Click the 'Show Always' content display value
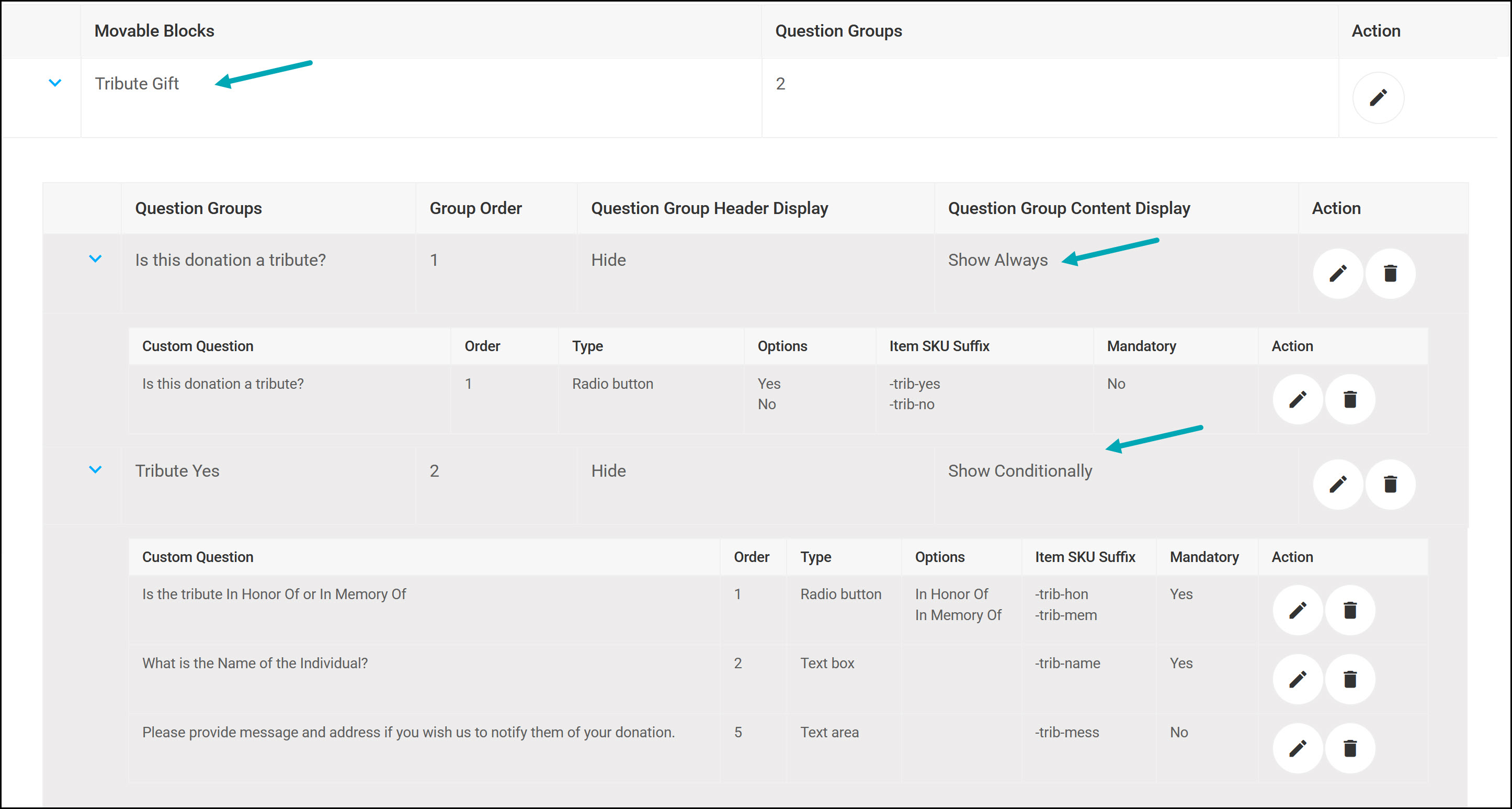Image resolution: width=1512 pixels, height=809 pixels. [x=997, y=260]
